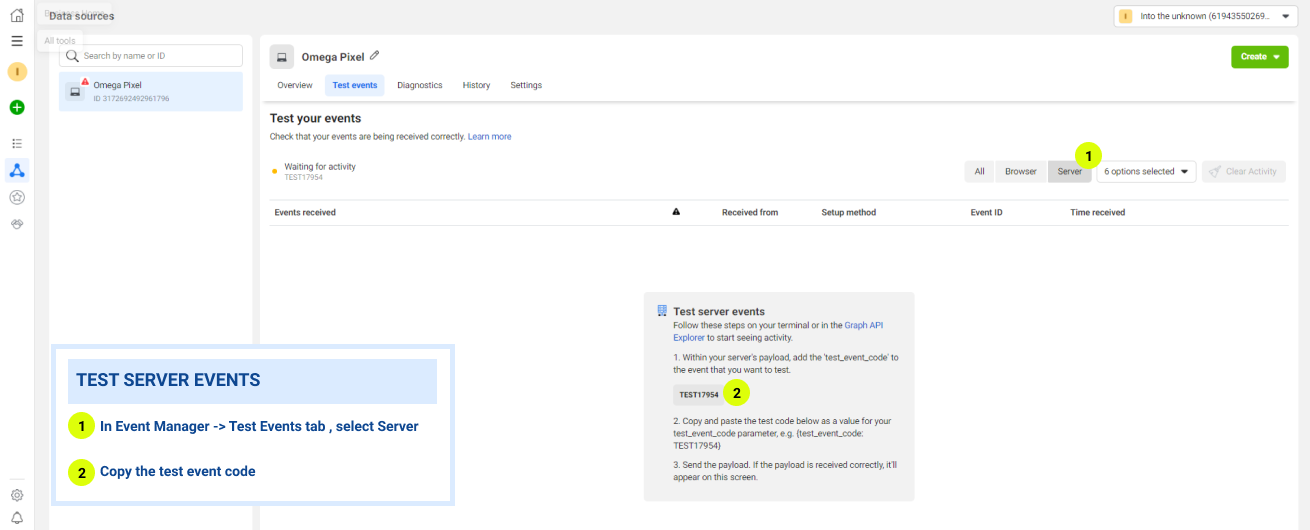Switch to the Settings tab
The width and height of the screenshot is (1310, 530).
point(526,85)
